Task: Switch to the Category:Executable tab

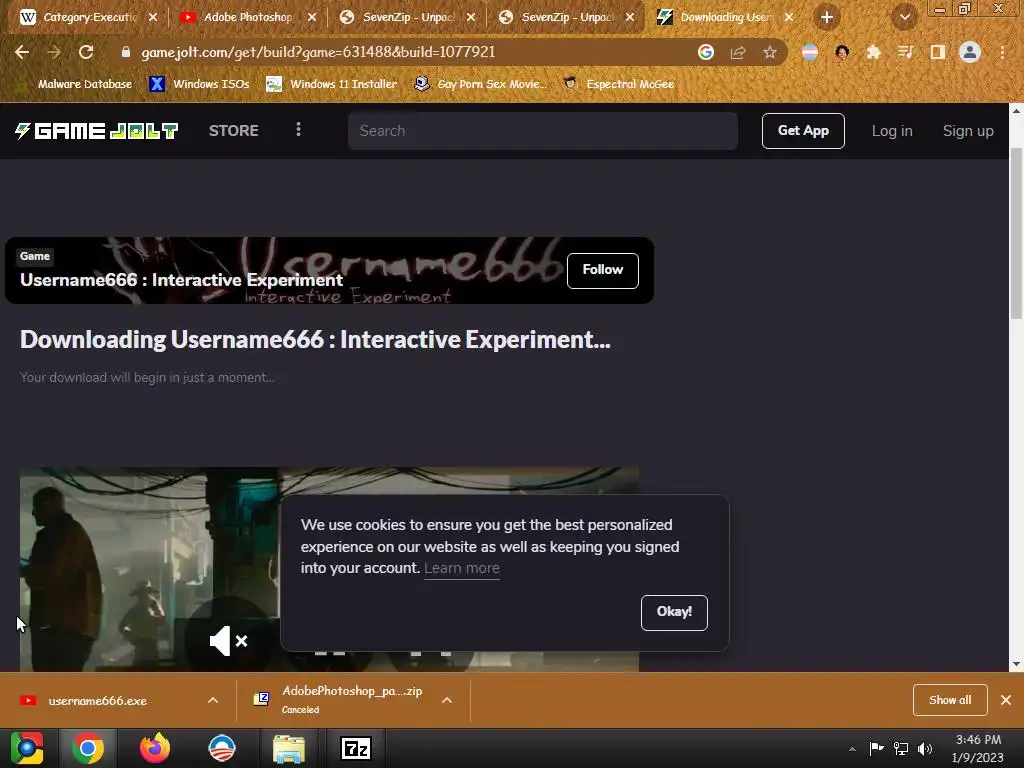Action: tap(88, 17)
